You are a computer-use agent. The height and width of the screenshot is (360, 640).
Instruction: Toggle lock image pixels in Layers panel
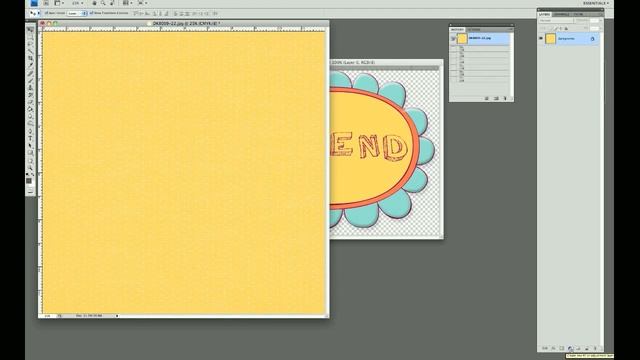point(556,29)
